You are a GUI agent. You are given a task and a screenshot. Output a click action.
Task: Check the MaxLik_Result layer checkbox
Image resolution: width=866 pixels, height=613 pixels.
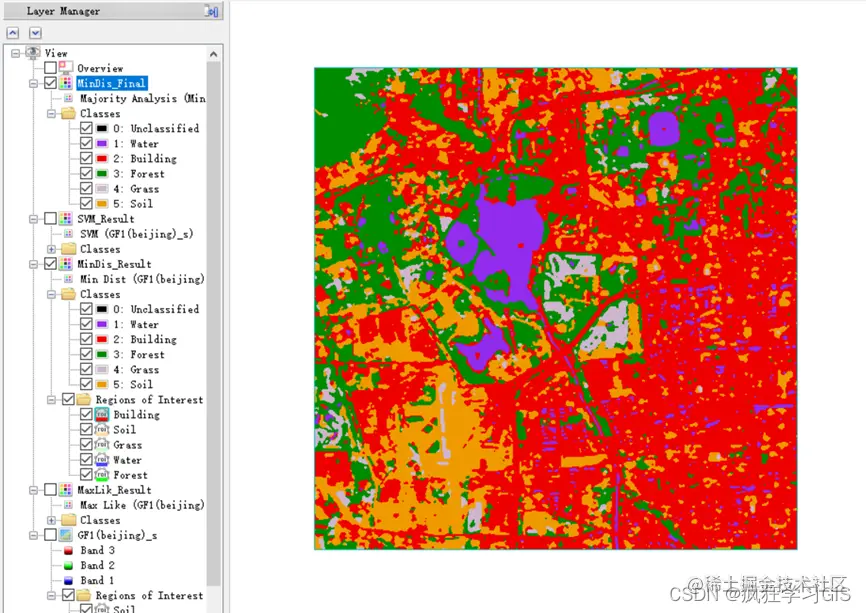[x=50, y=490]
